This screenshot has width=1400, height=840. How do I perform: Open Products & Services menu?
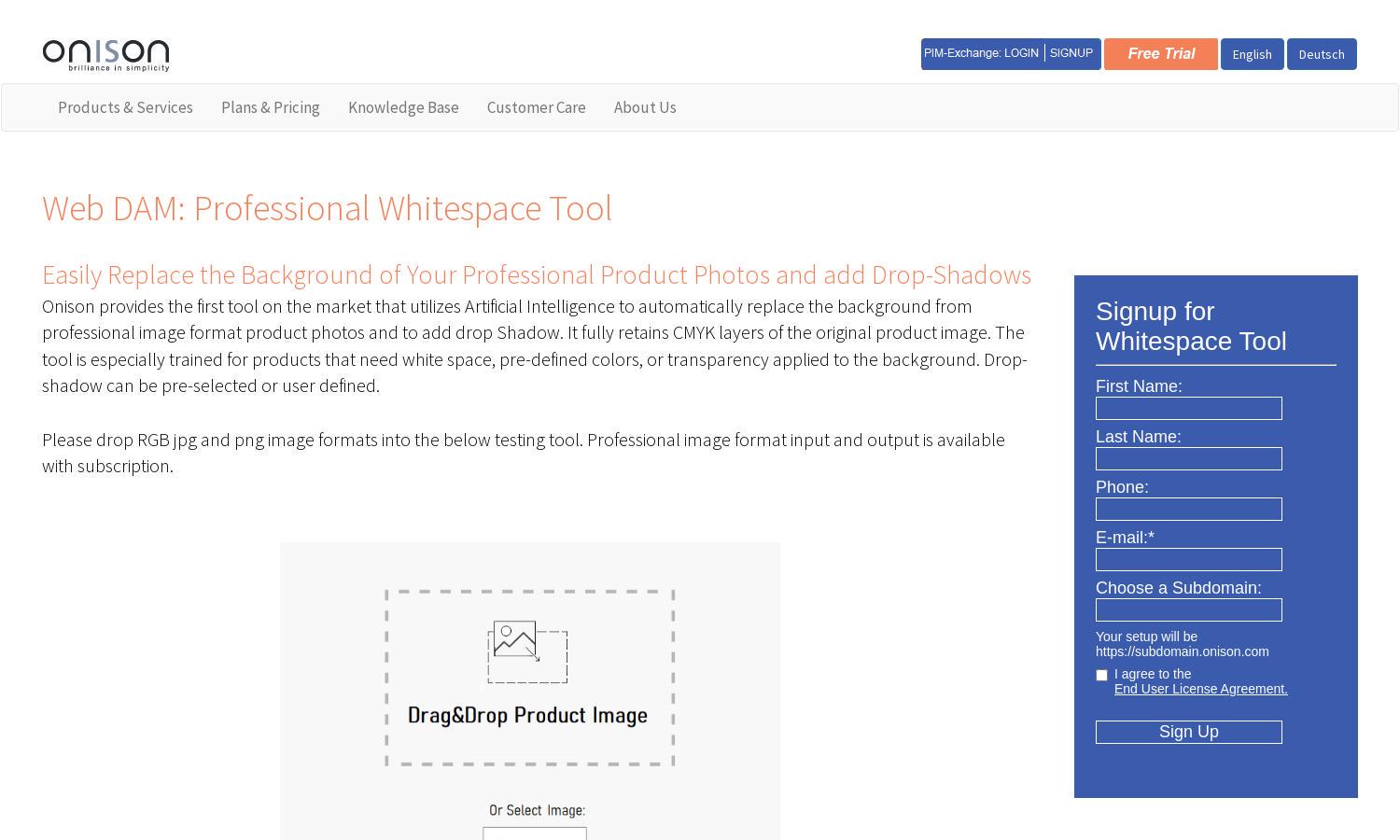point(125,107)
